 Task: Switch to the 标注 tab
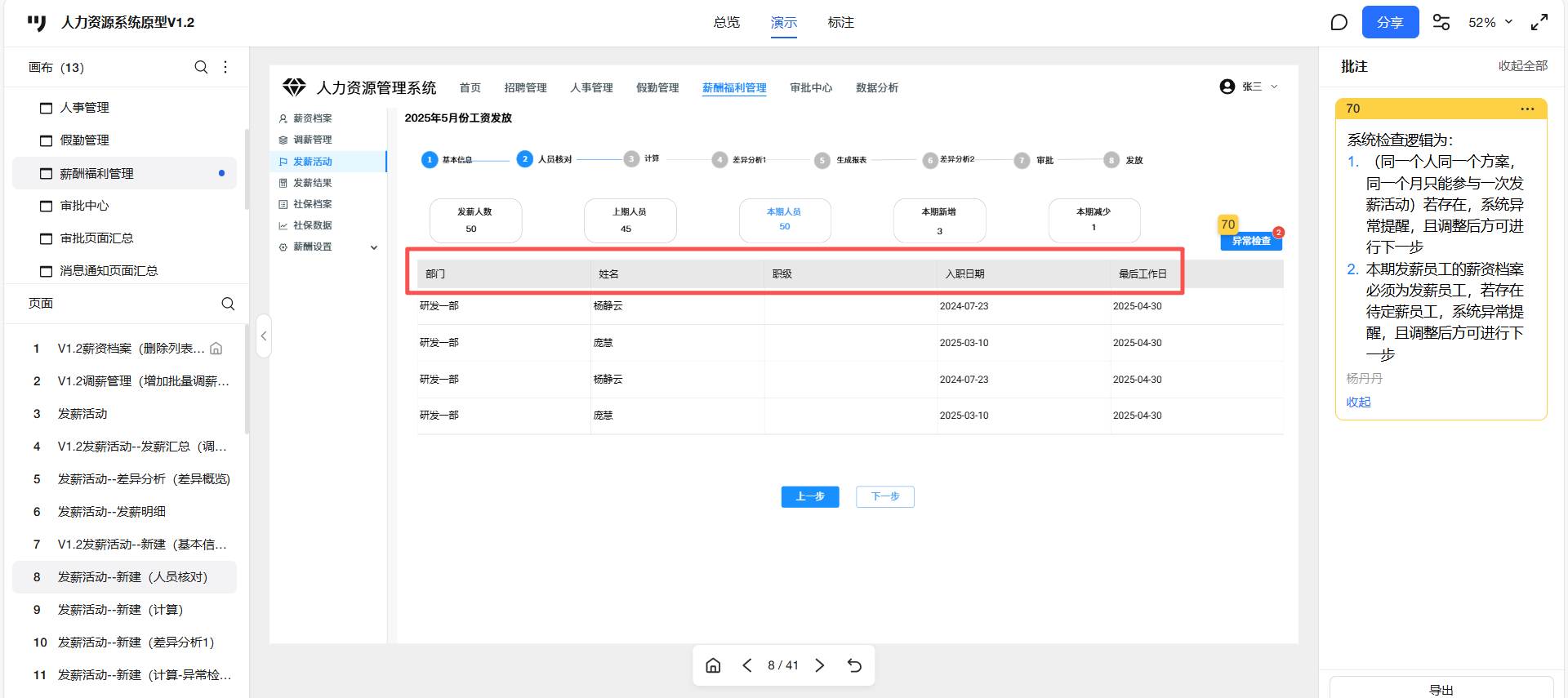pyautogui.click(x=840, y=22)
